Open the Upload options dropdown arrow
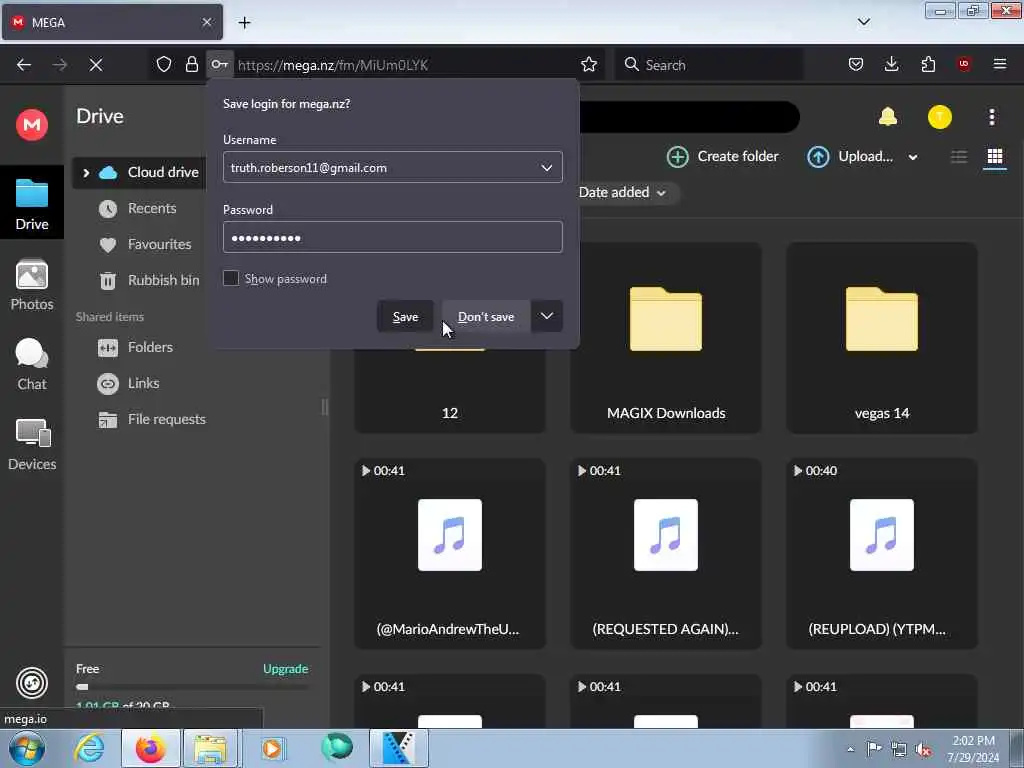The width and height of the screenshot is (1024, 768). point(913,157)
